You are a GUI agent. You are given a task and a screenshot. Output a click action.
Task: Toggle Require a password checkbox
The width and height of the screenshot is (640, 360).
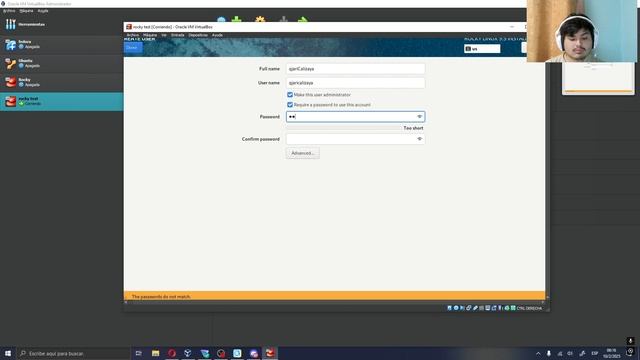tap(290, 105)
